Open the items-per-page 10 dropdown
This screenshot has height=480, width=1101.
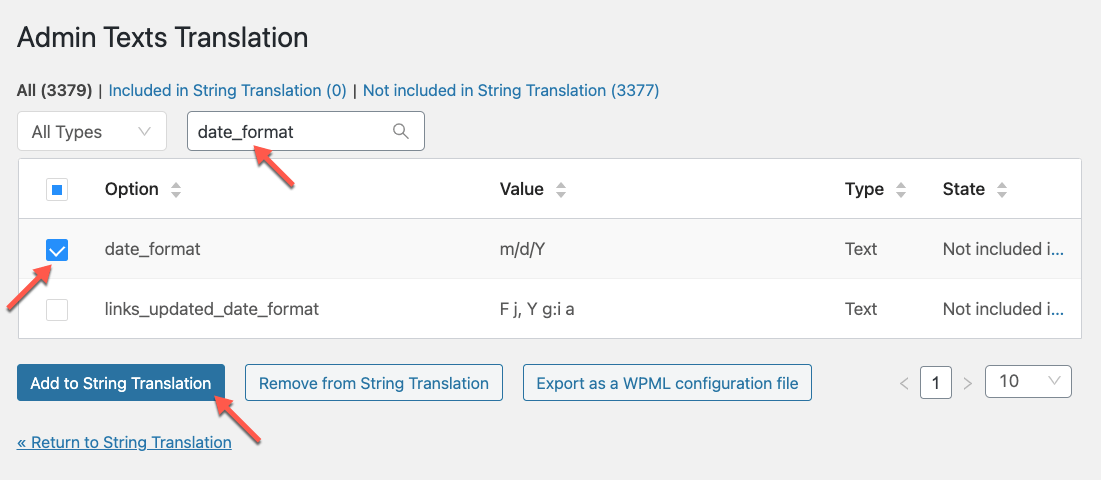point(1029,382)
